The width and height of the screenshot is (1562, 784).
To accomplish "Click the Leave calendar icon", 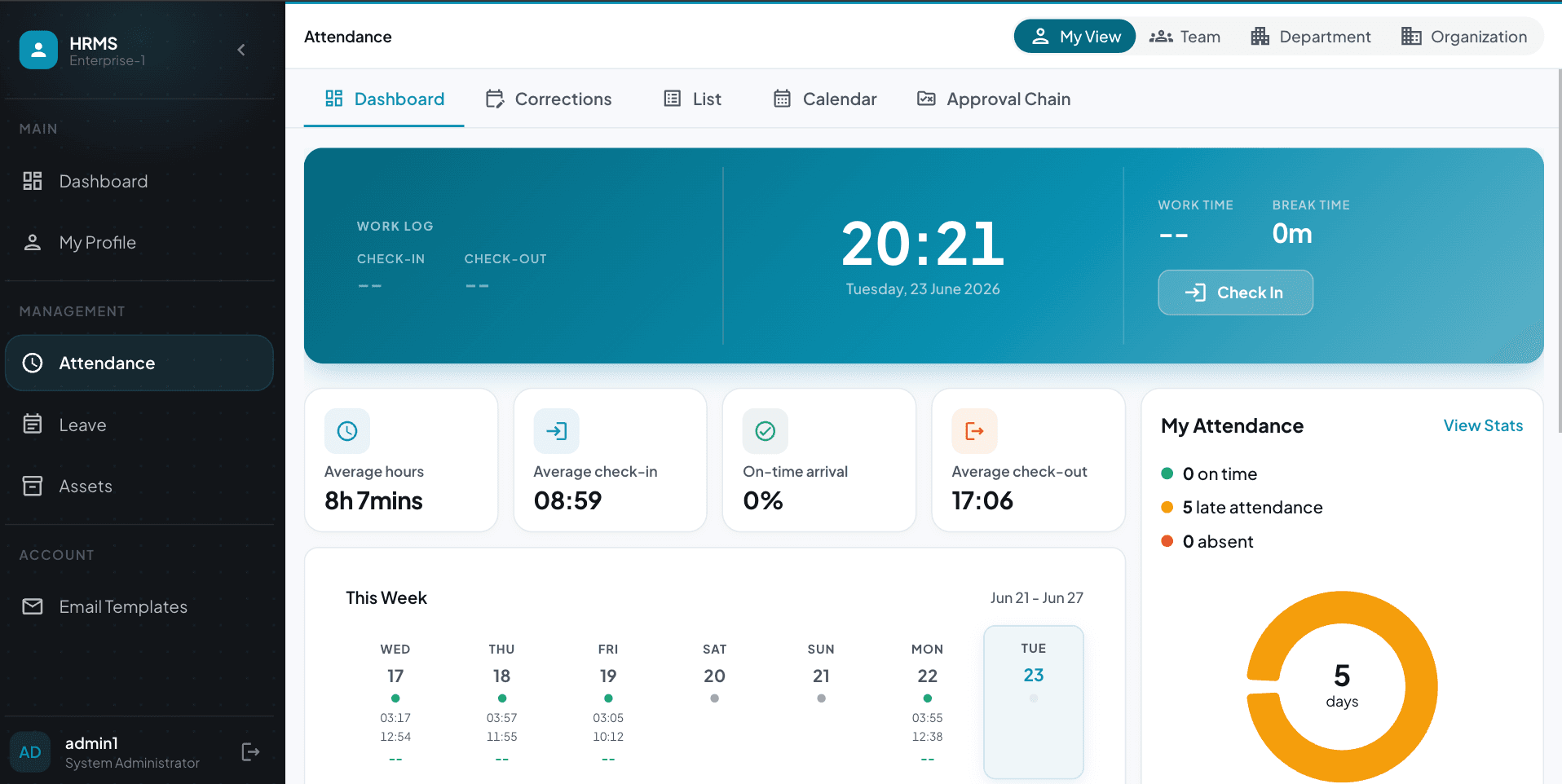I will 33,424.
